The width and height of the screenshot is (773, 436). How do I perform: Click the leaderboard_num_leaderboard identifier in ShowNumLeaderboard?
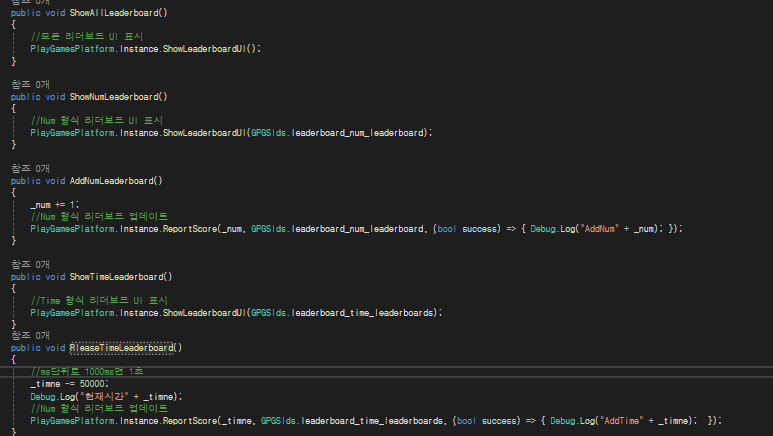357,133
